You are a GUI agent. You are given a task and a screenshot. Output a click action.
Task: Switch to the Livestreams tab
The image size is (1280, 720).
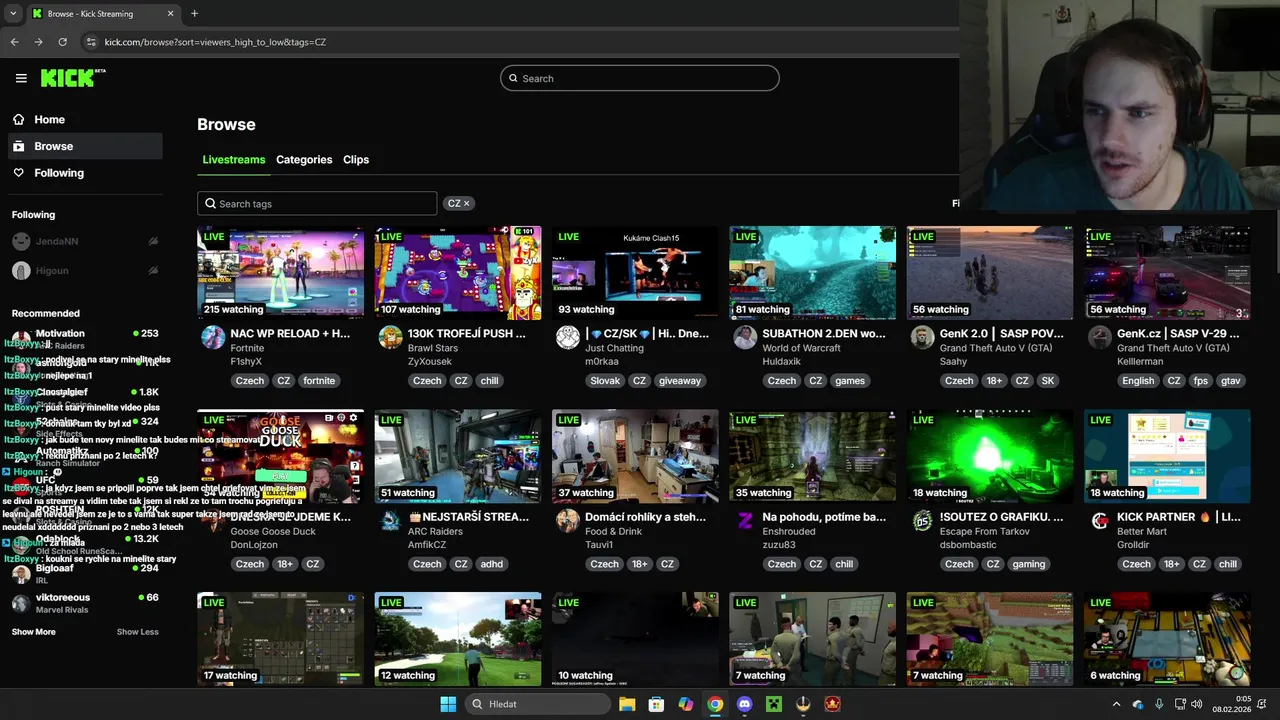[234, 160]
